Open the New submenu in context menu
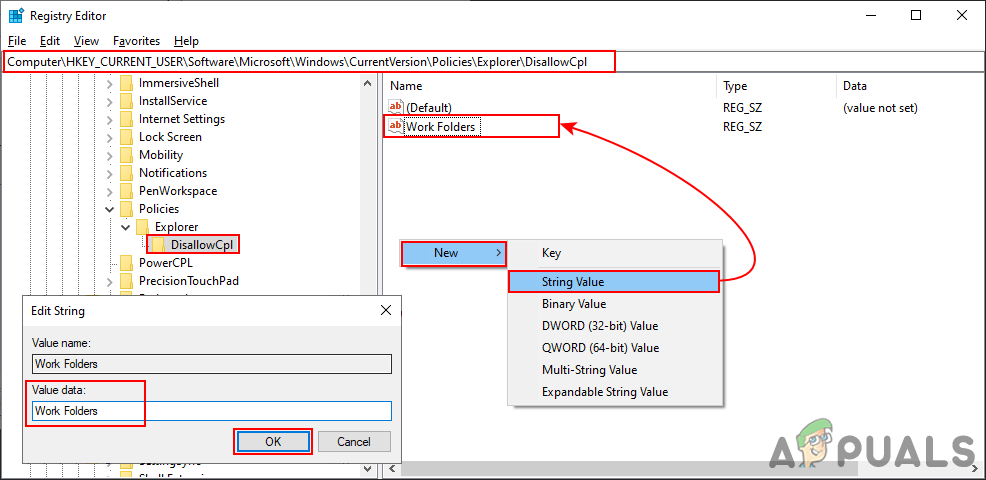986x480 pixels. pos(453,253)
